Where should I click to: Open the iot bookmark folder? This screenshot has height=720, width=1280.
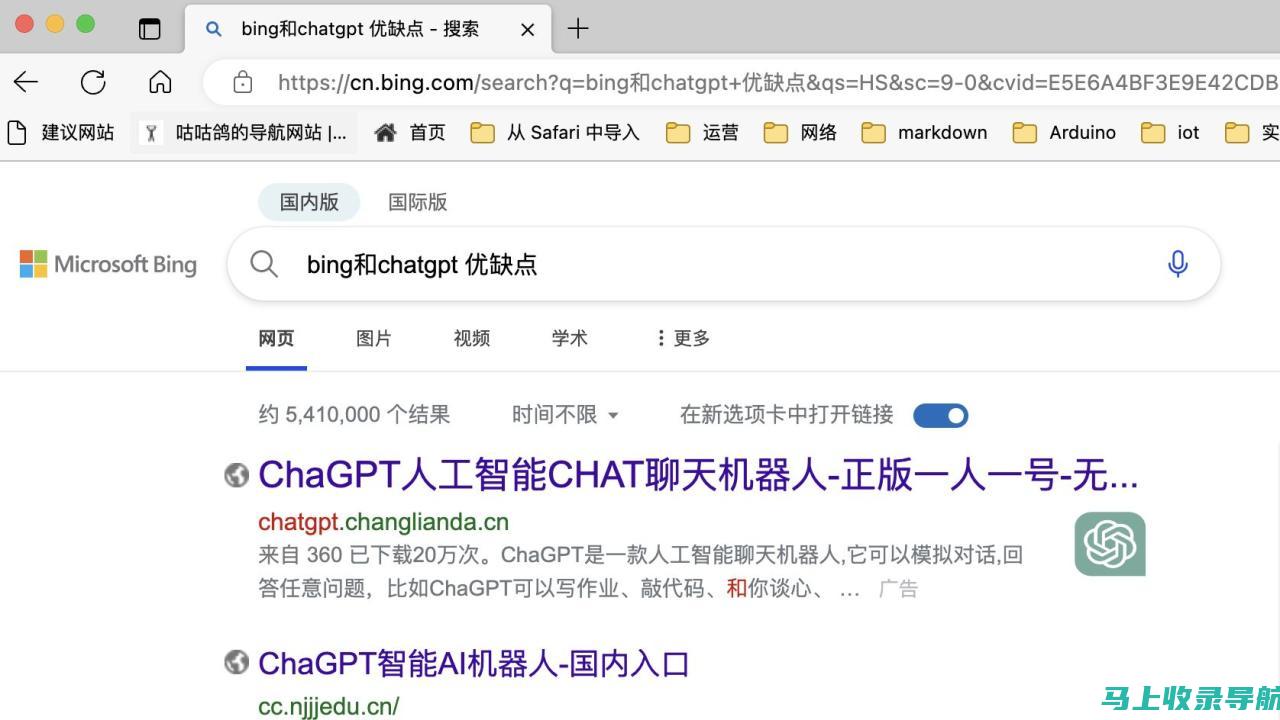pyautogui.click(x=1170, y=132)
